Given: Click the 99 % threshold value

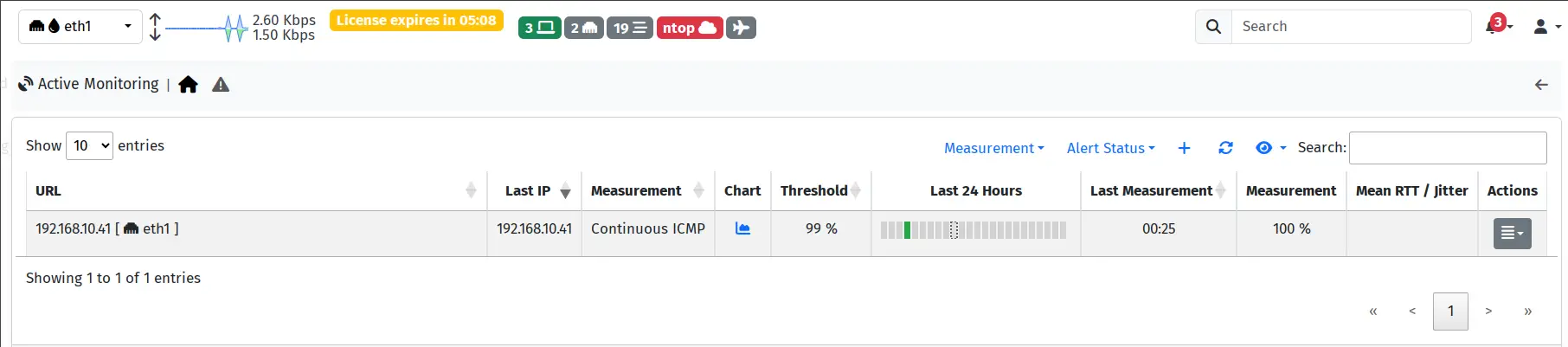Looking at the screenshot, I should (x=821, y=228).
